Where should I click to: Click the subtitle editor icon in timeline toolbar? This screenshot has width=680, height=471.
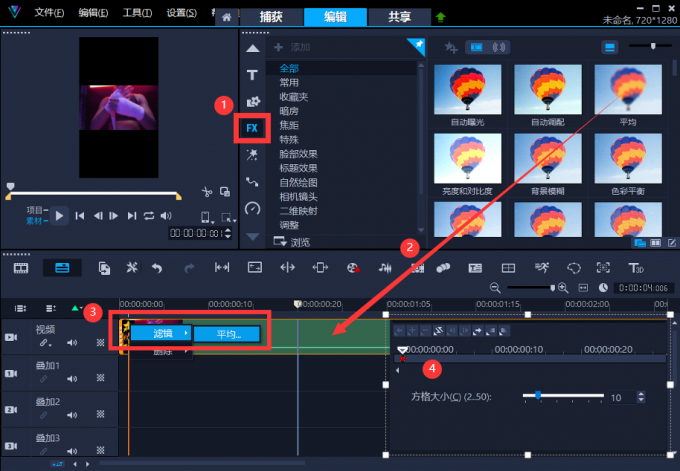[475, 268]
